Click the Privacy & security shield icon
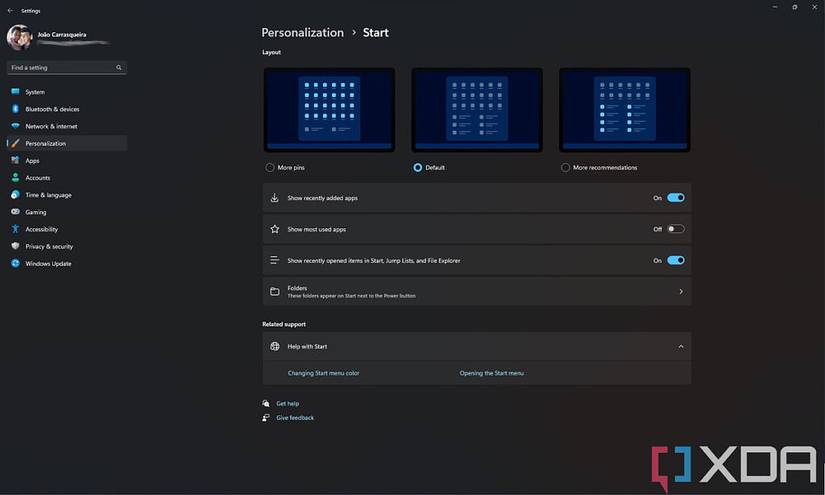The height and width of the screenshot is (495, 825). coord(15,246)
